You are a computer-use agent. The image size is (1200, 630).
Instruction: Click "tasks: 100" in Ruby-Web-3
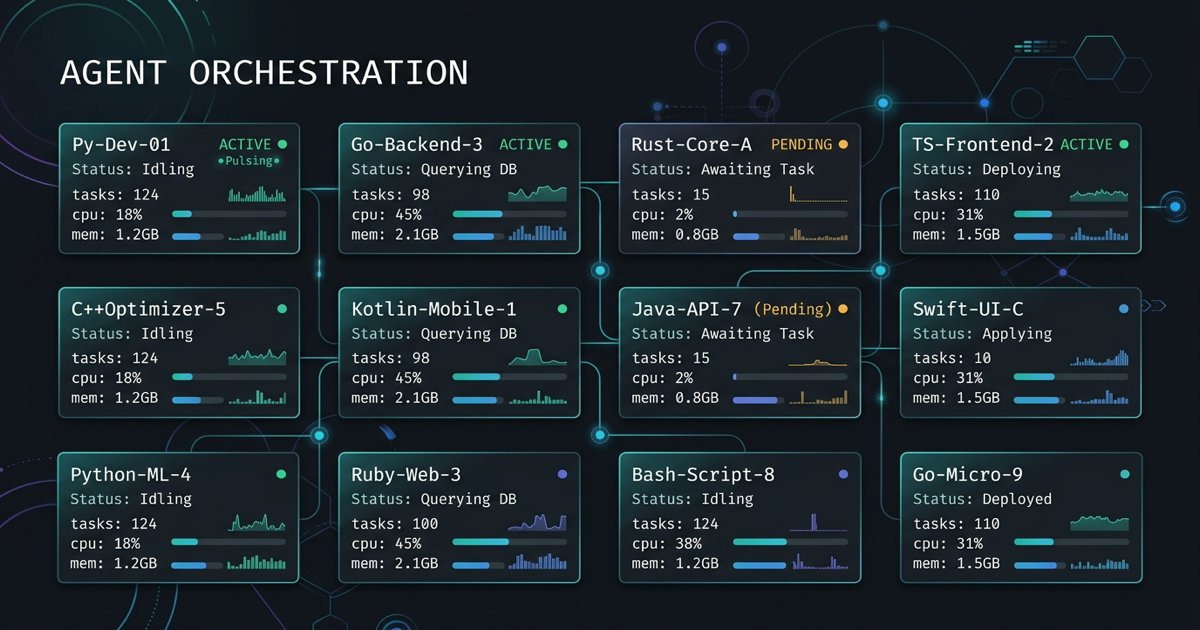coord(395,523)
